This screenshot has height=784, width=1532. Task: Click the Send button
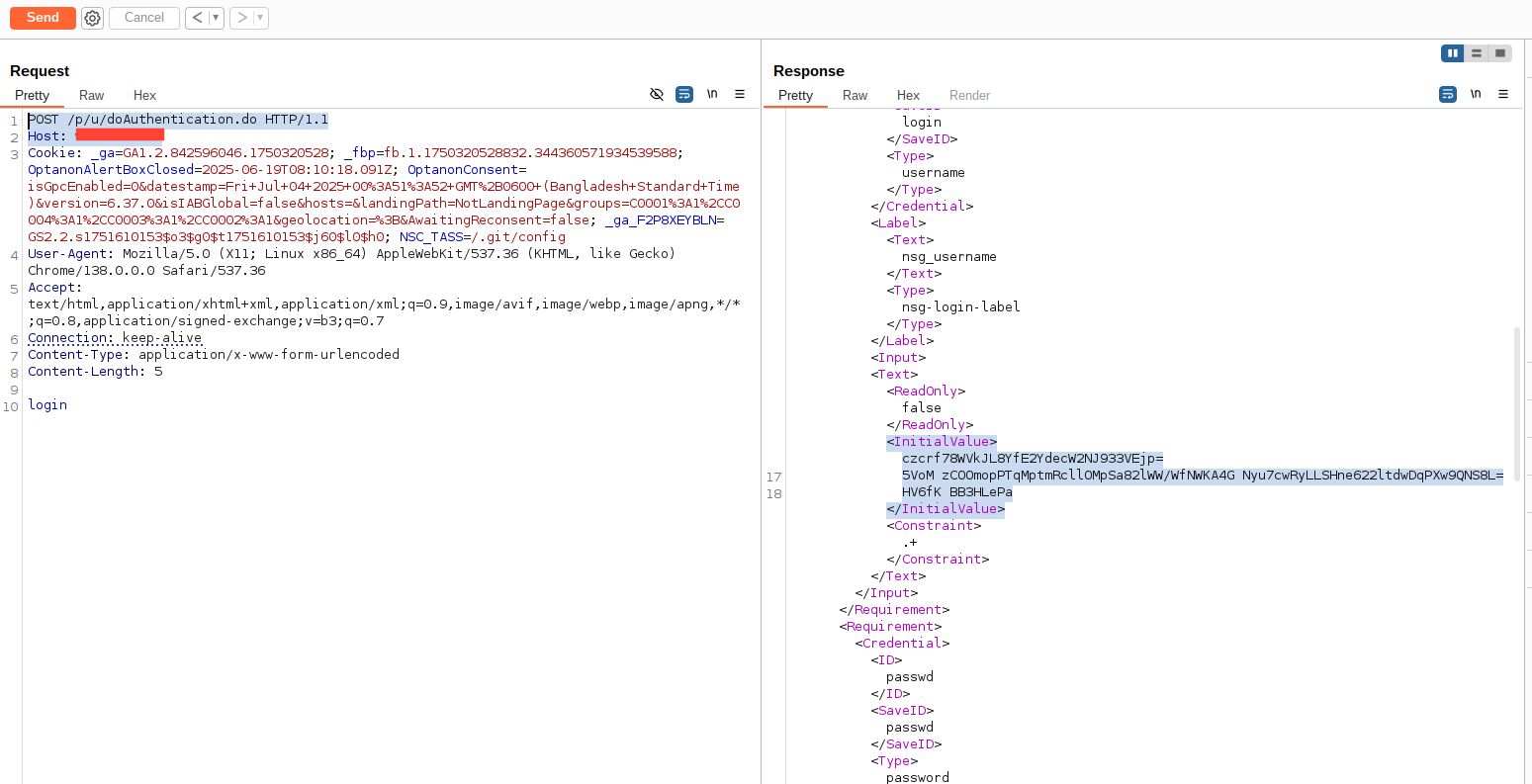point(43,18)
